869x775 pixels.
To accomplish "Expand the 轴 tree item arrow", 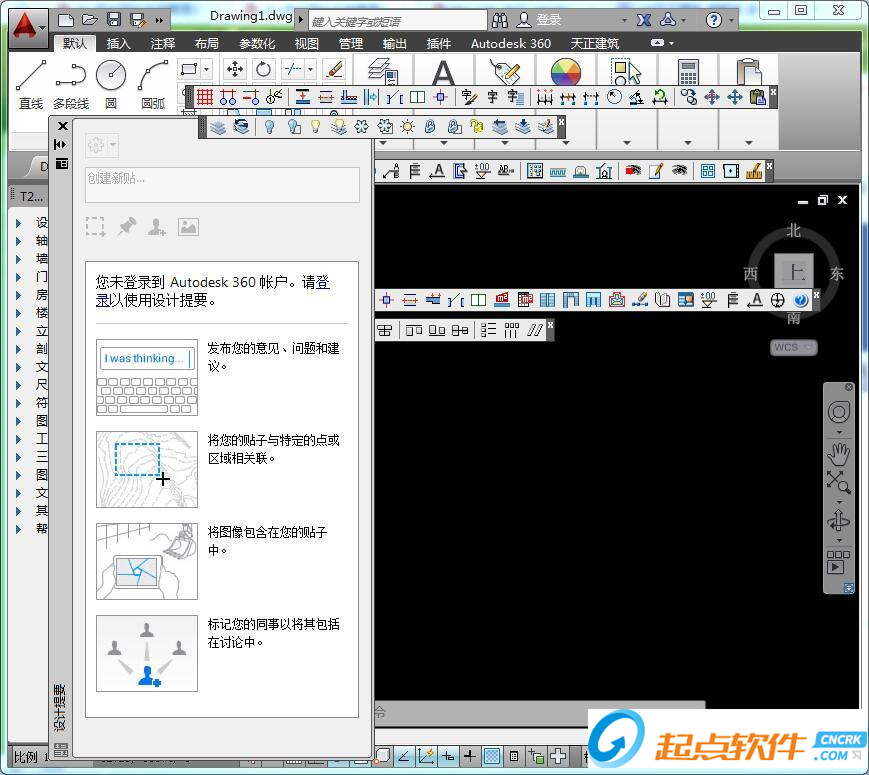I will pyautogui.click(x=19, y=241).
